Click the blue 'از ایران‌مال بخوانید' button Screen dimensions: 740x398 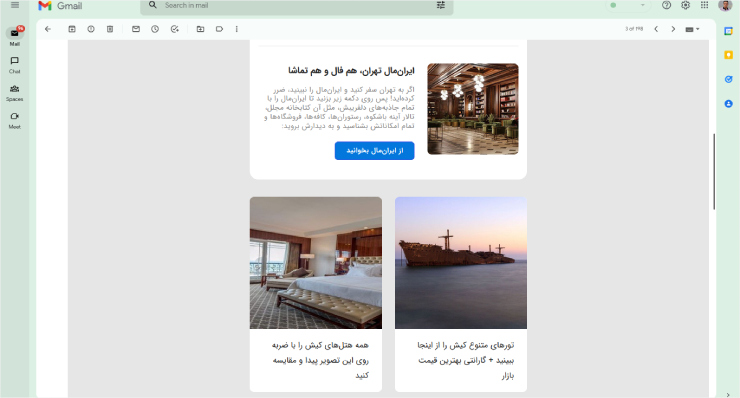tap(374, 151)
